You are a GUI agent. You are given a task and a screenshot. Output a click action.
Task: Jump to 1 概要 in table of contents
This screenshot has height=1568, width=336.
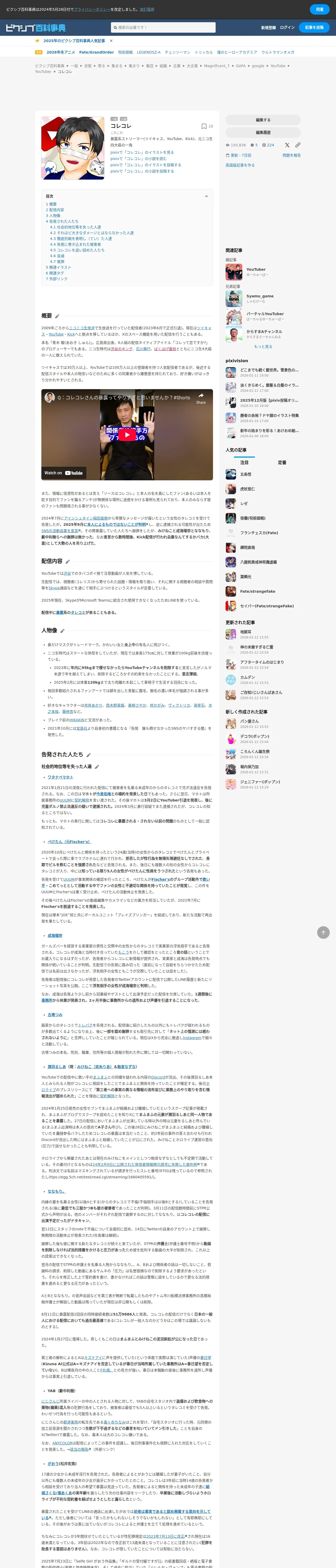click(51, 205)
